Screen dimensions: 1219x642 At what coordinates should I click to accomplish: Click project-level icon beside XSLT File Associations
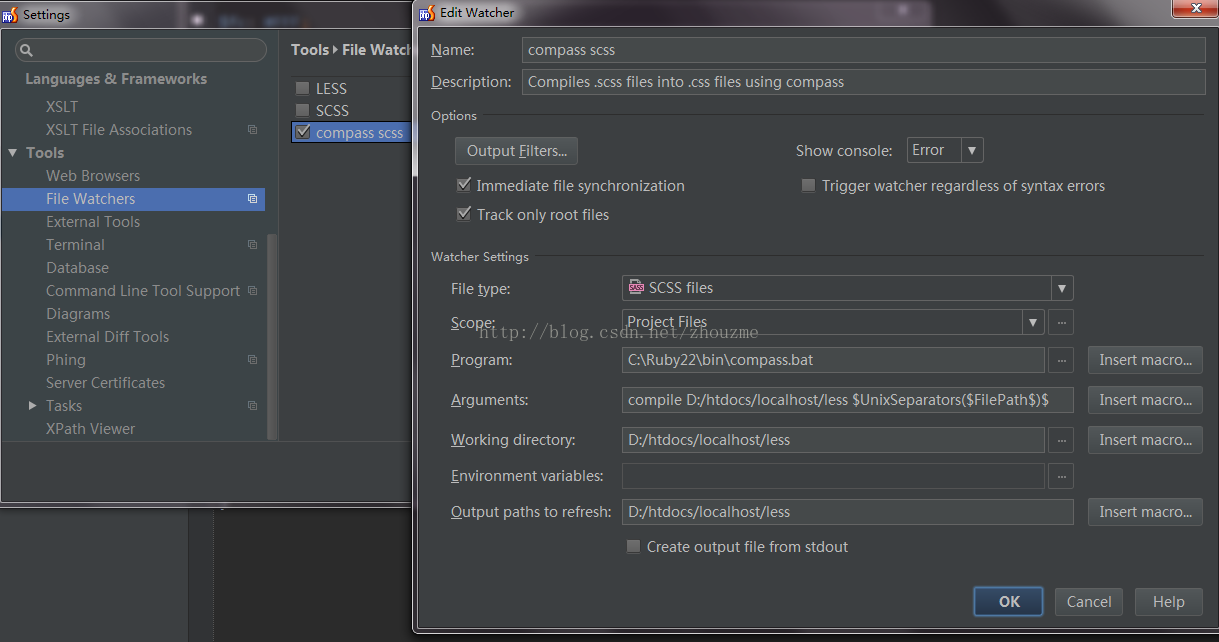point(252,130)
